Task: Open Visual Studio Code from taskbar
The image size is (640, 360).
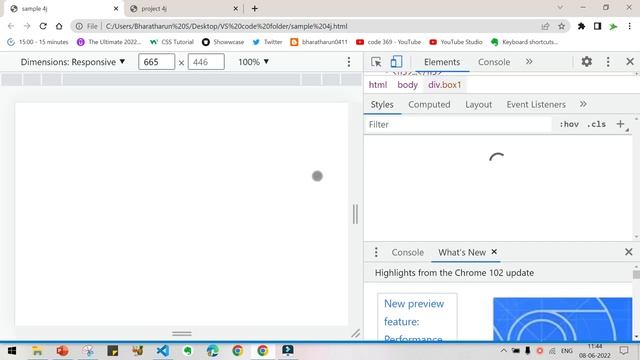Action: pos(162,351)
